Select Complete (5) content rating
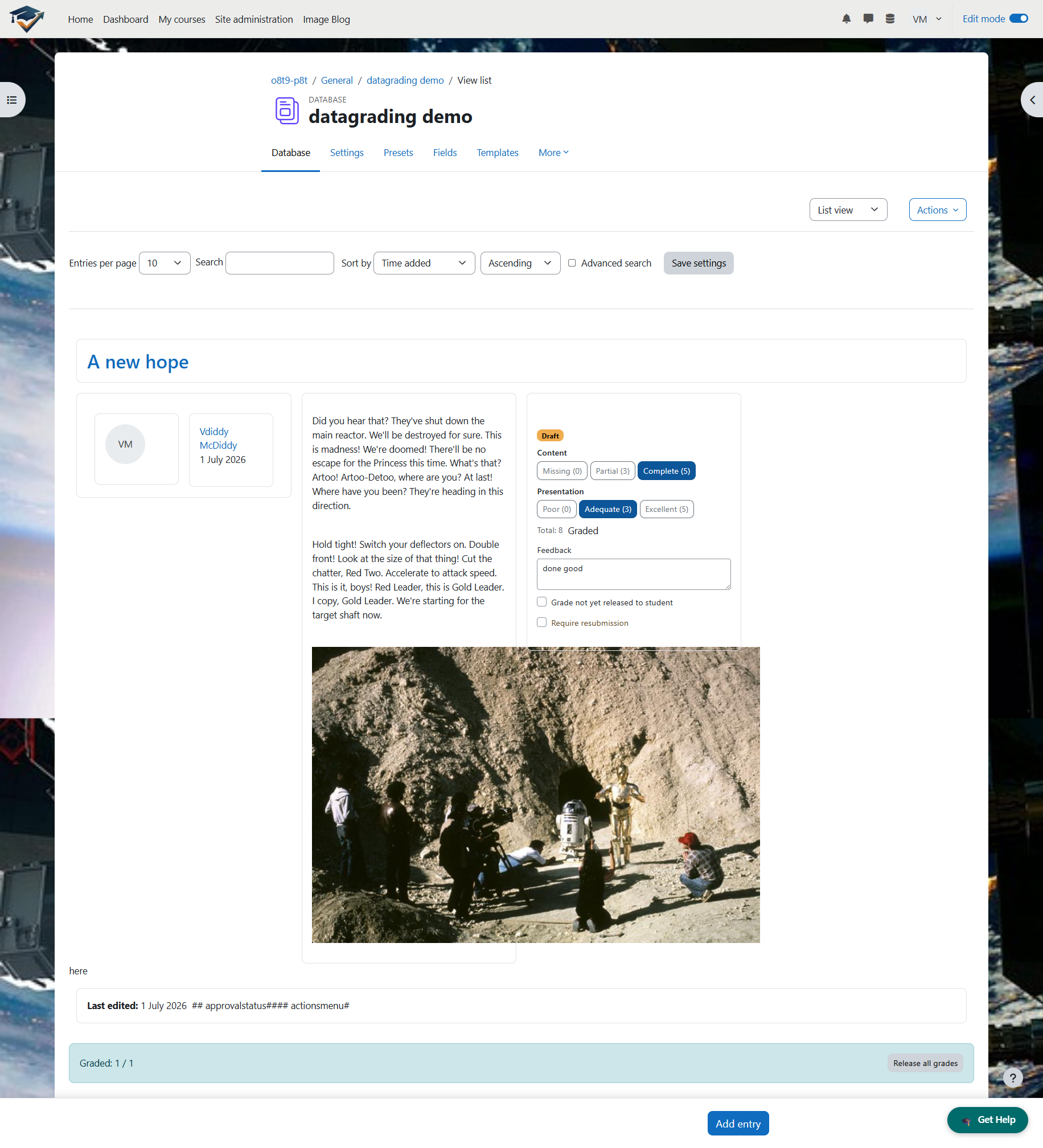The width and height of the screenshot is (1043, 1148). (667, 471)
